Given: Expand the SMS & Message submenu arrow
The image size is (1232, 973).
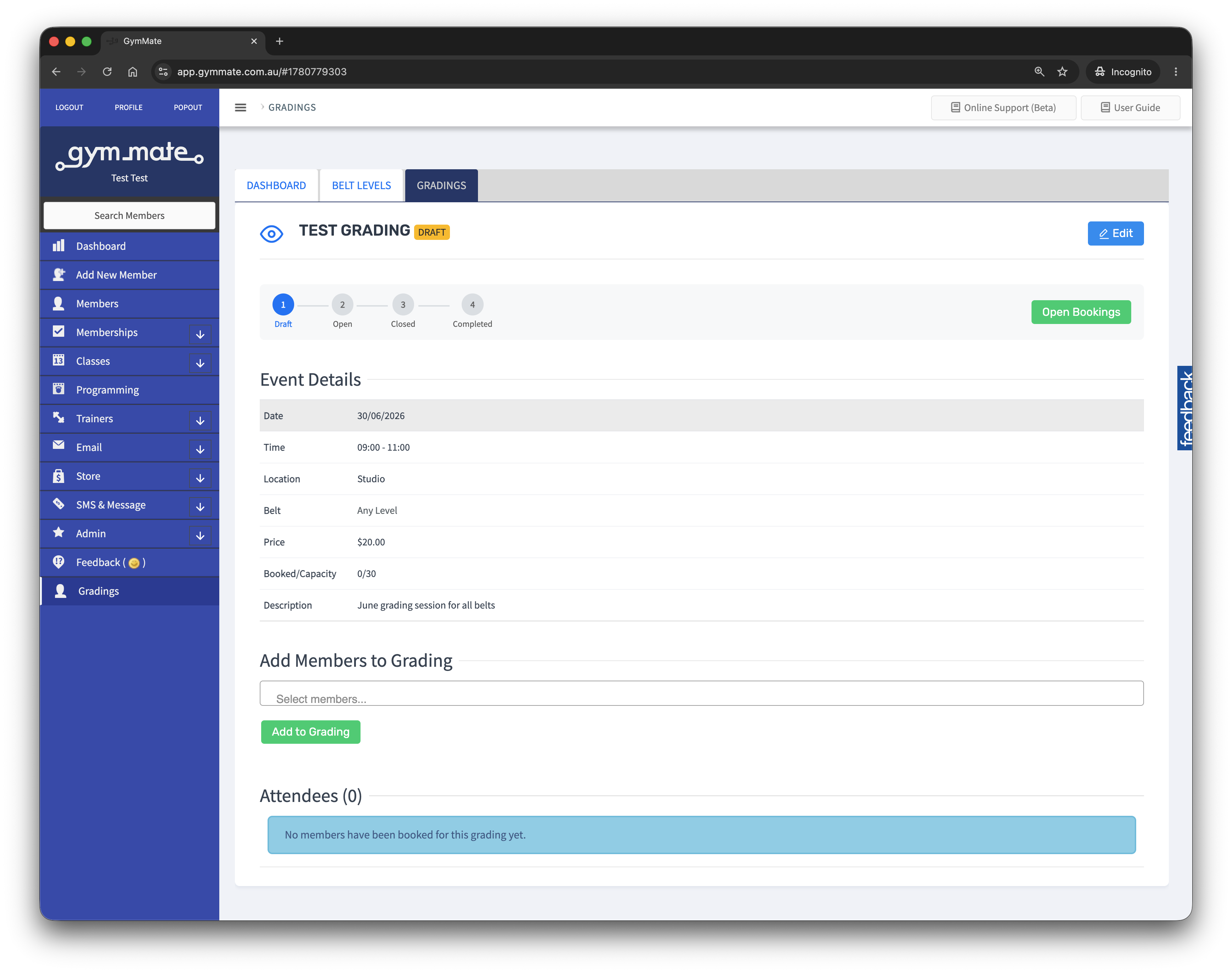Looking at the screenshot, I should pyautogui.click(x=200, y=507).
